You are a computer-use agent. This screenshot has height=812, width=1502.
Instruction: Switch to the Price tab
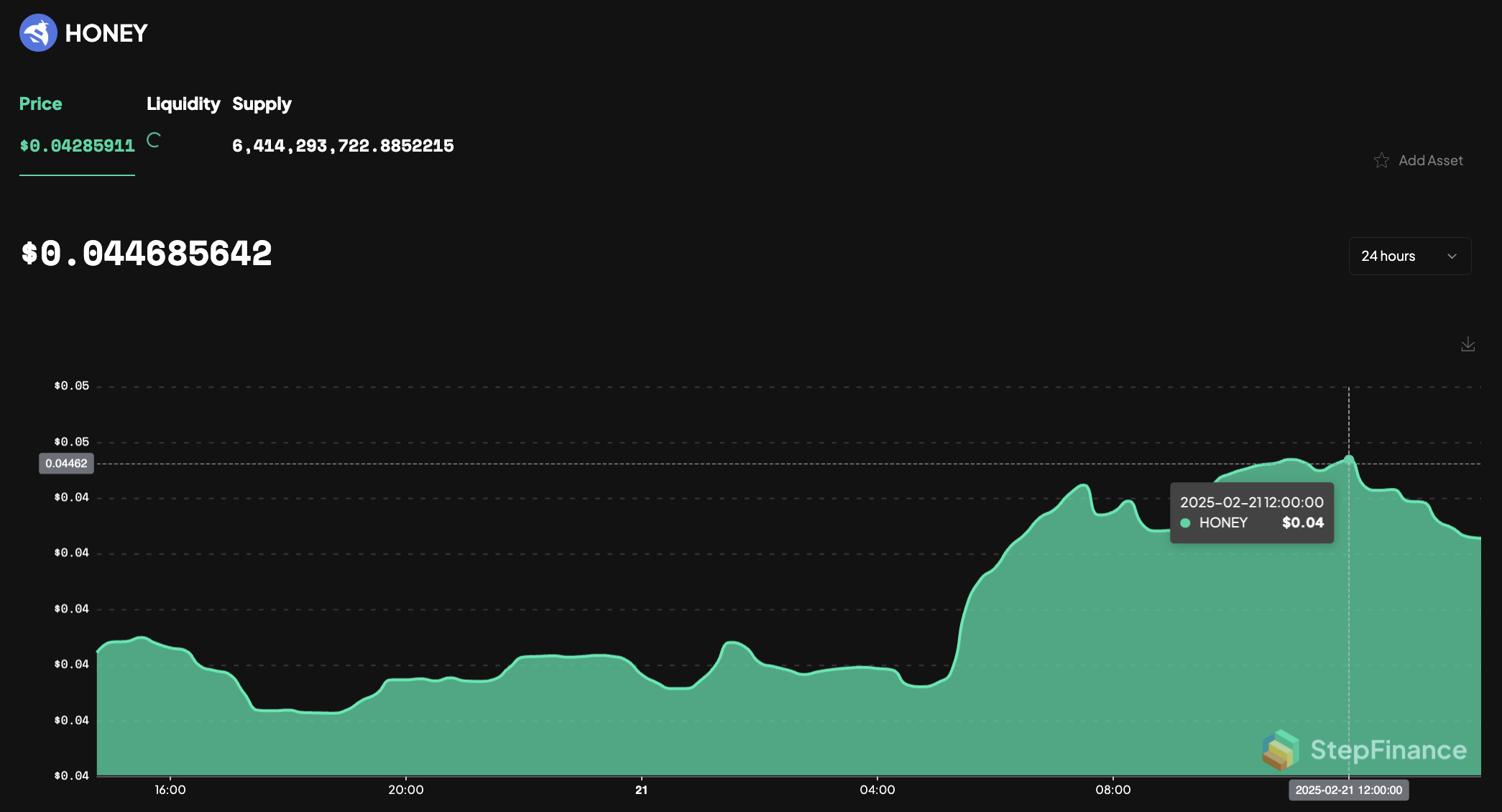pos(41,104)
